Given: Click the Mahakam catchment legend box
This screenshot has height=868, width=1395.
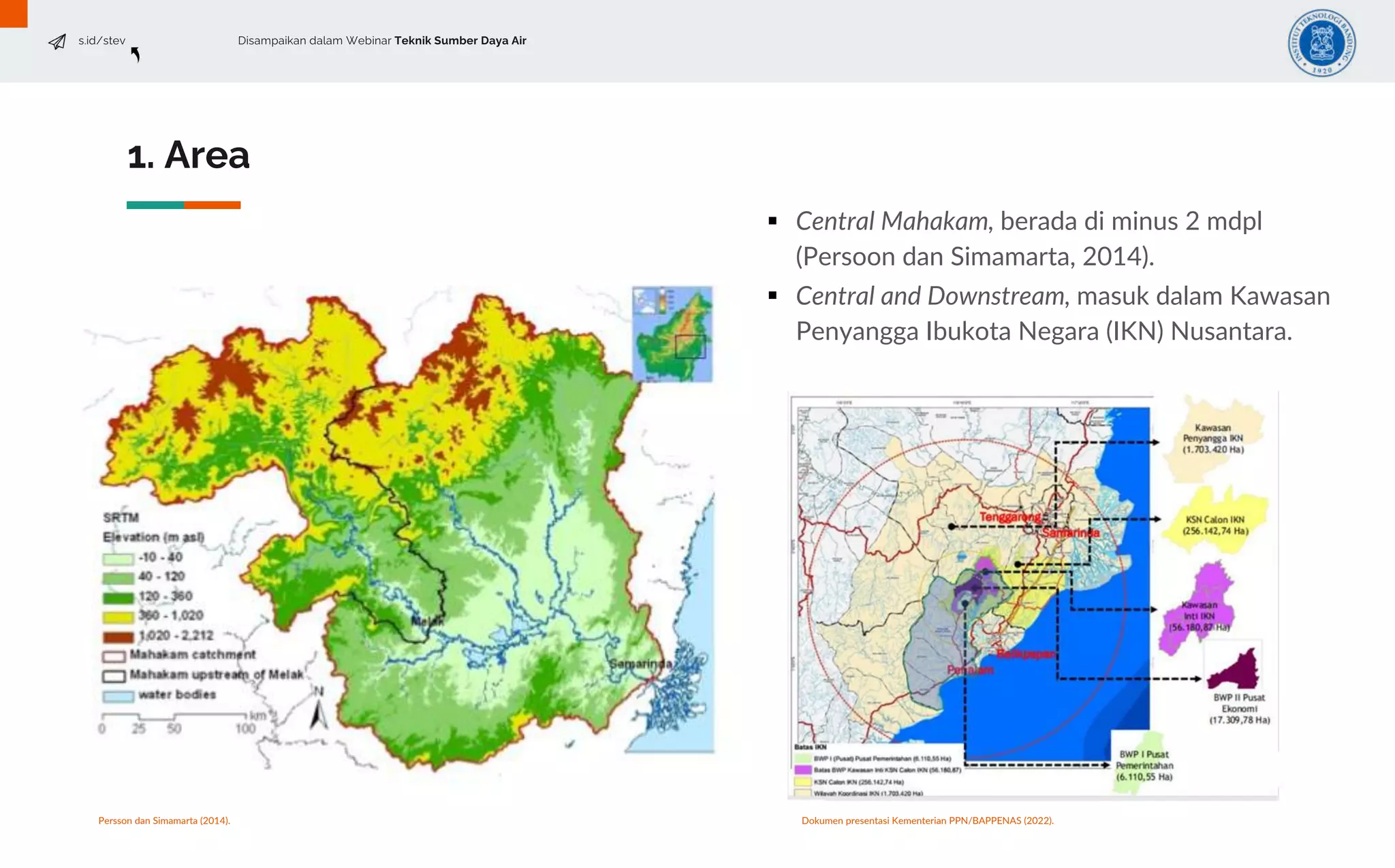Looking at the screenshot, I should point(114,656).
